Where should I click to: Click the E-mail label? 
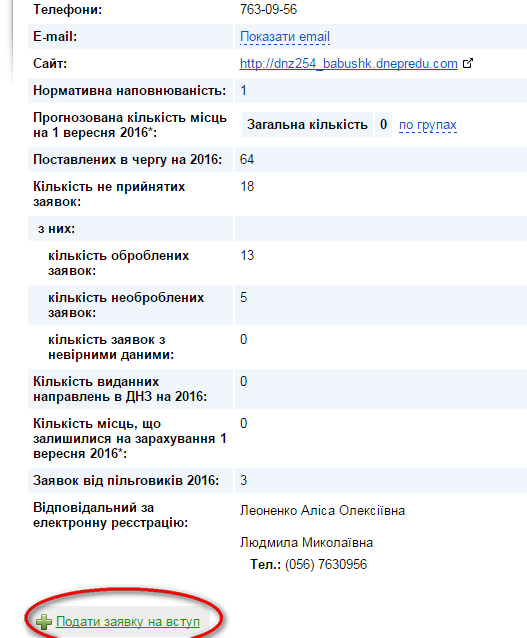tap(55, 37)
